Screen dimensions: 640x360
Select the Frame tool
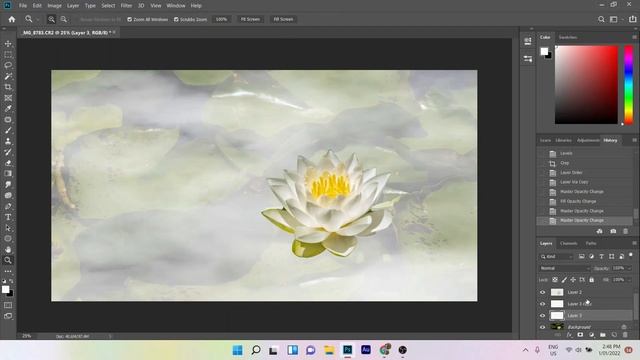(x=8, y=98)
